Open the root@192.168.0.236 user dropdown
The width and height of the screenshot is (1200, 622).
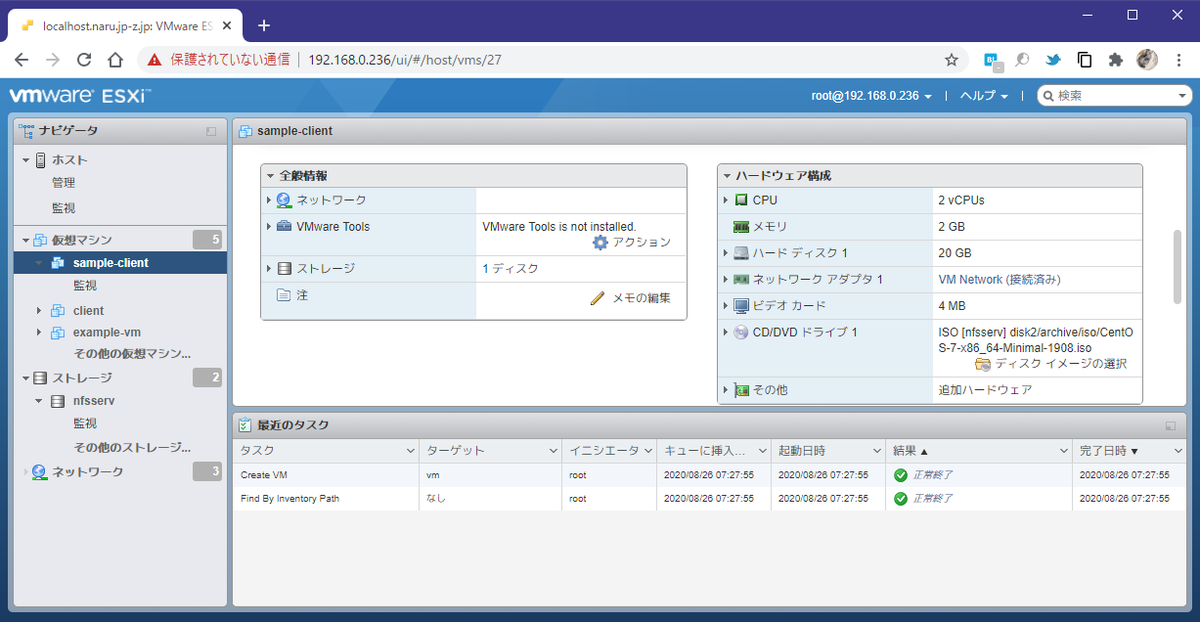[x=872, y=96]
